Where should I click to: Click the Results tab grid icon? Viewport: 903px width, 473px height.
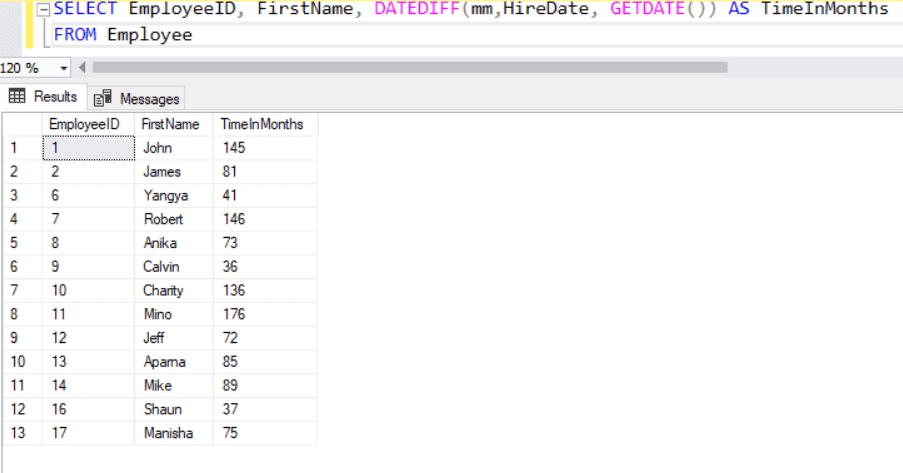click(x=16, y=97)
